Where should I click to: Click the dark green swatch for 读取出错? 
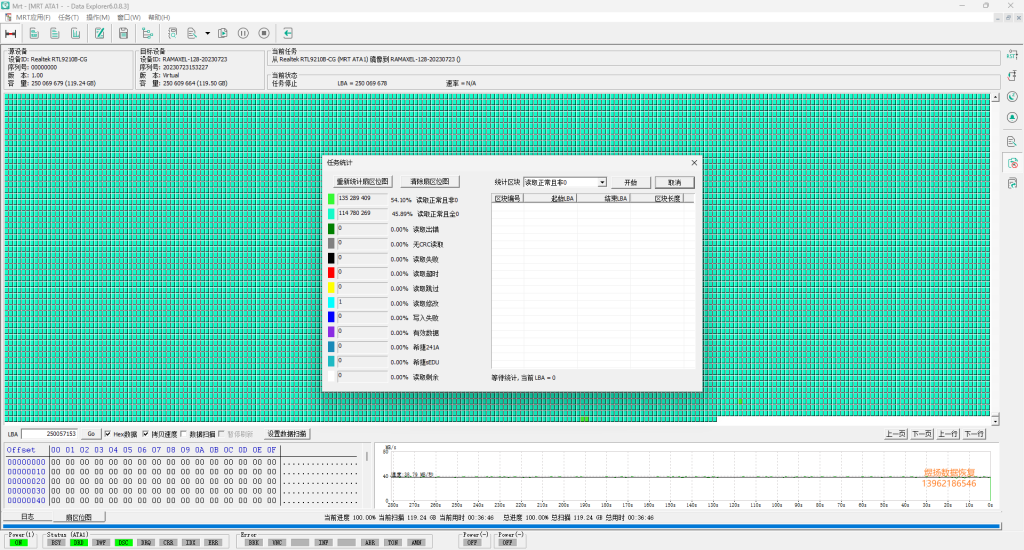(331, 229)
